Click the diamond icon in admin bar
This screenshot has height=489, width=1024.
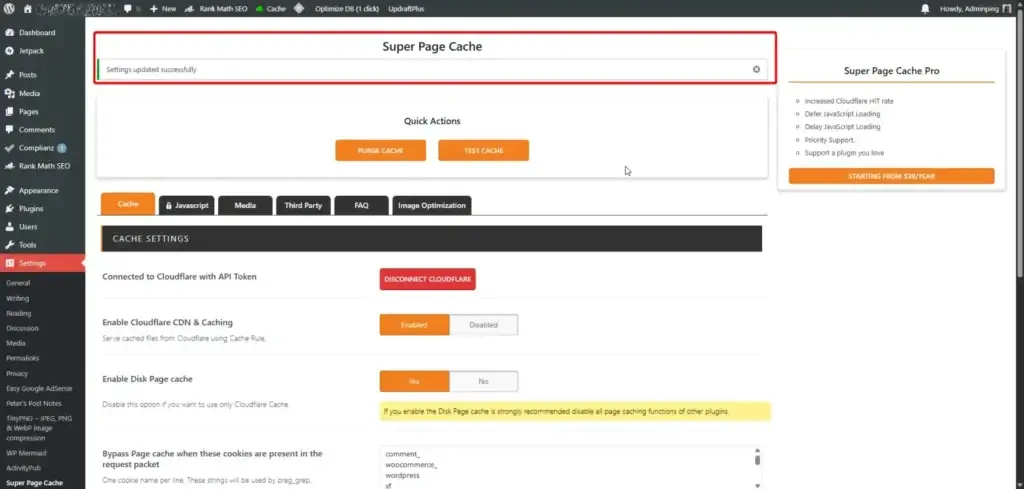(298, 8)
